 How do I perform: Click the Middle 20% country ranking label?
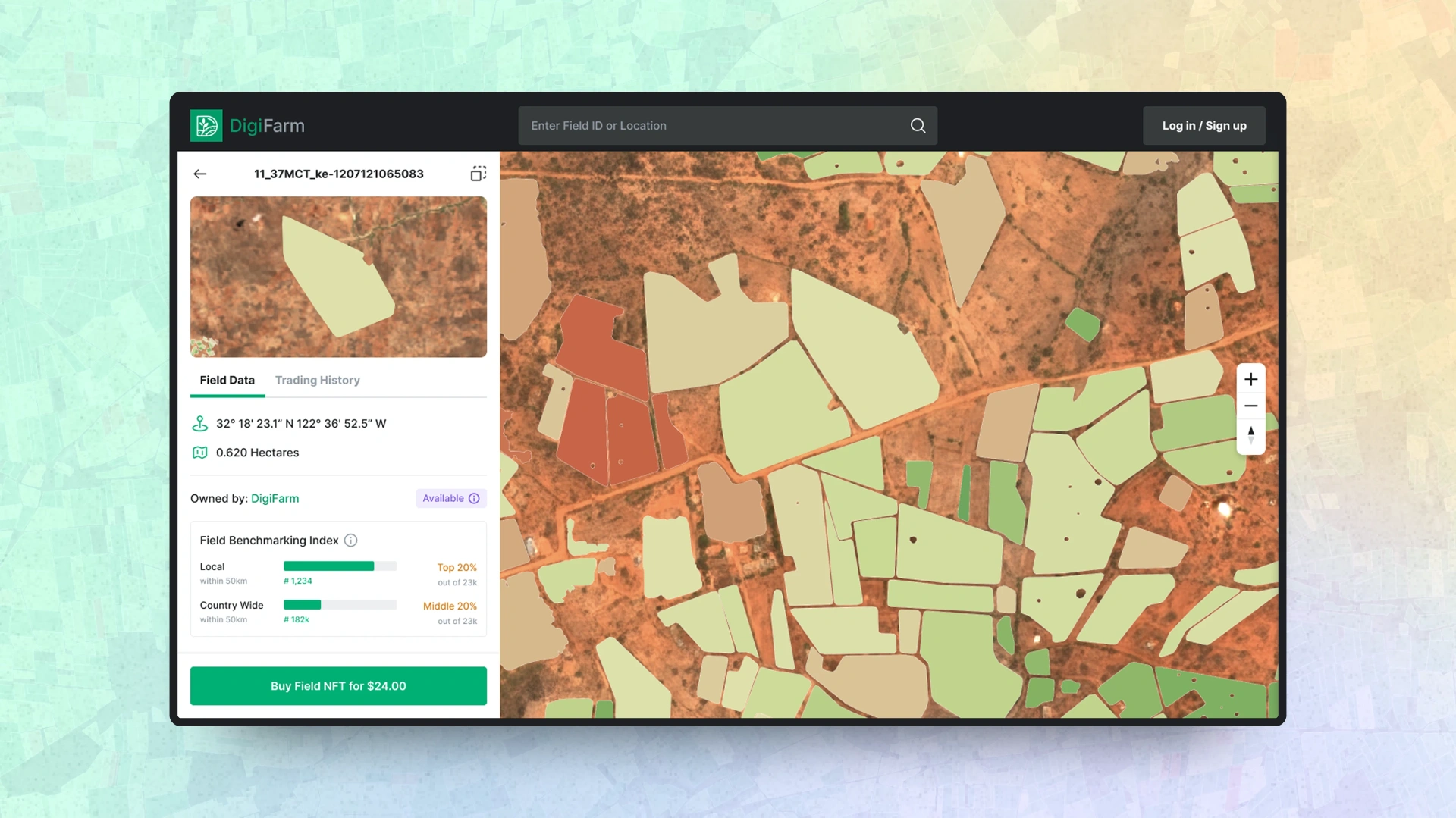coord(450,606)
